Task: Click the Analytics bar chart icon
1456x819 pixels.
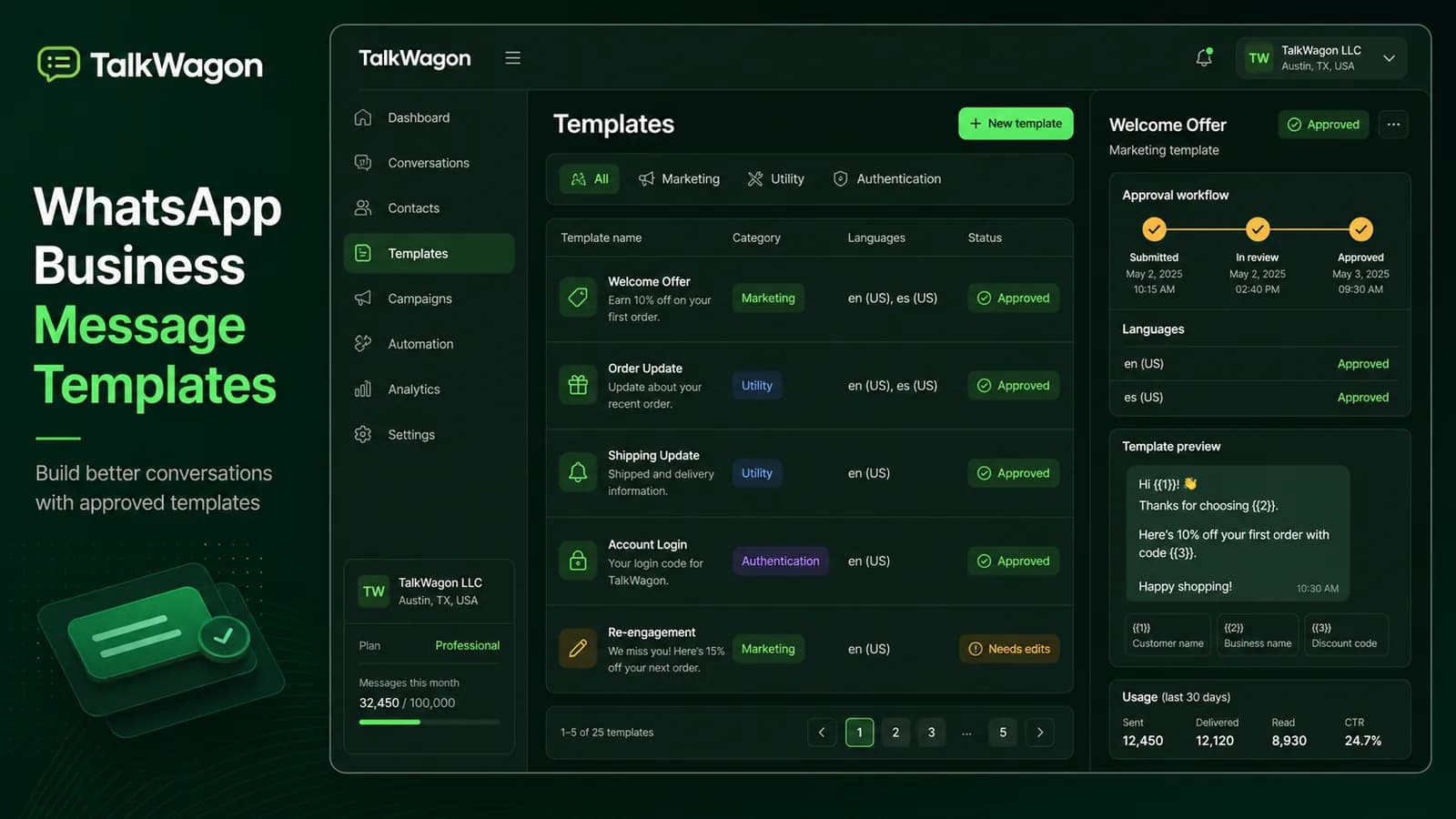Action: click(363, 389)
